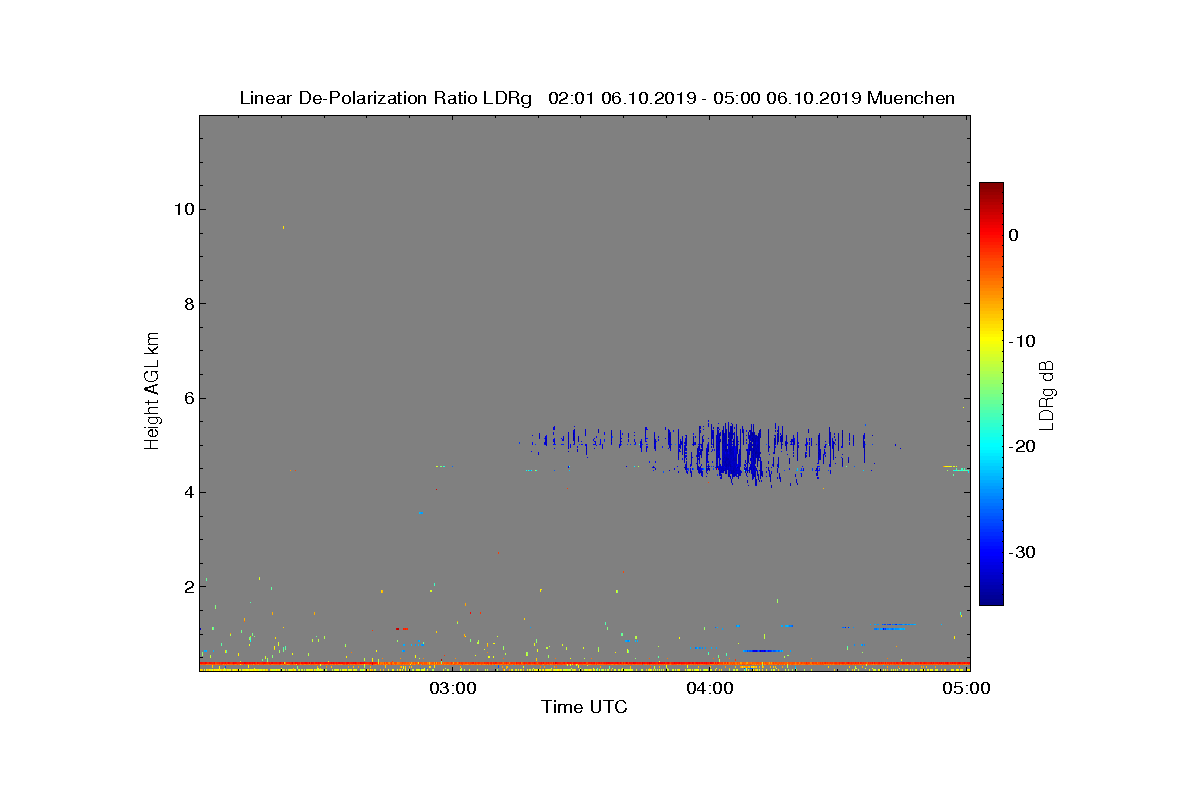Click the 'Height AGL km' axis label
This screenshot has height=800, width=1200.
152,392
